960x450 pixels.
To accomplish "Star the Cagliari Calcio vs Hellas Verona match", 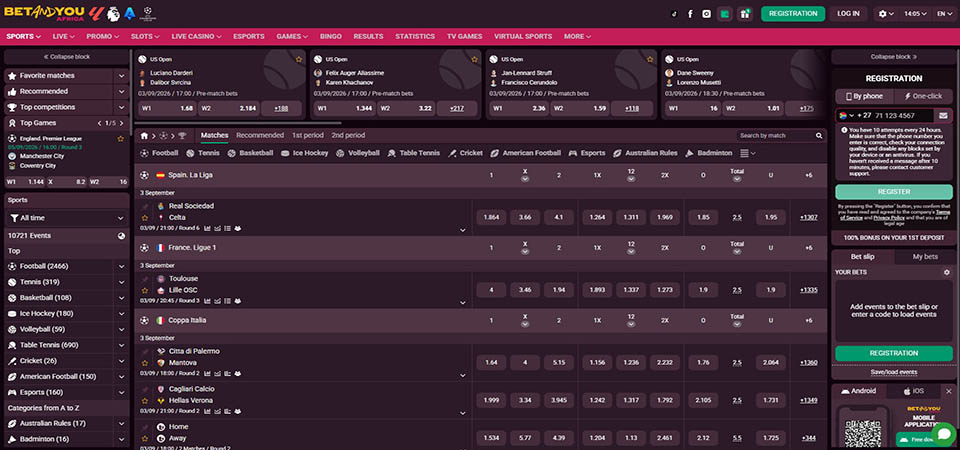I will 145,400.
